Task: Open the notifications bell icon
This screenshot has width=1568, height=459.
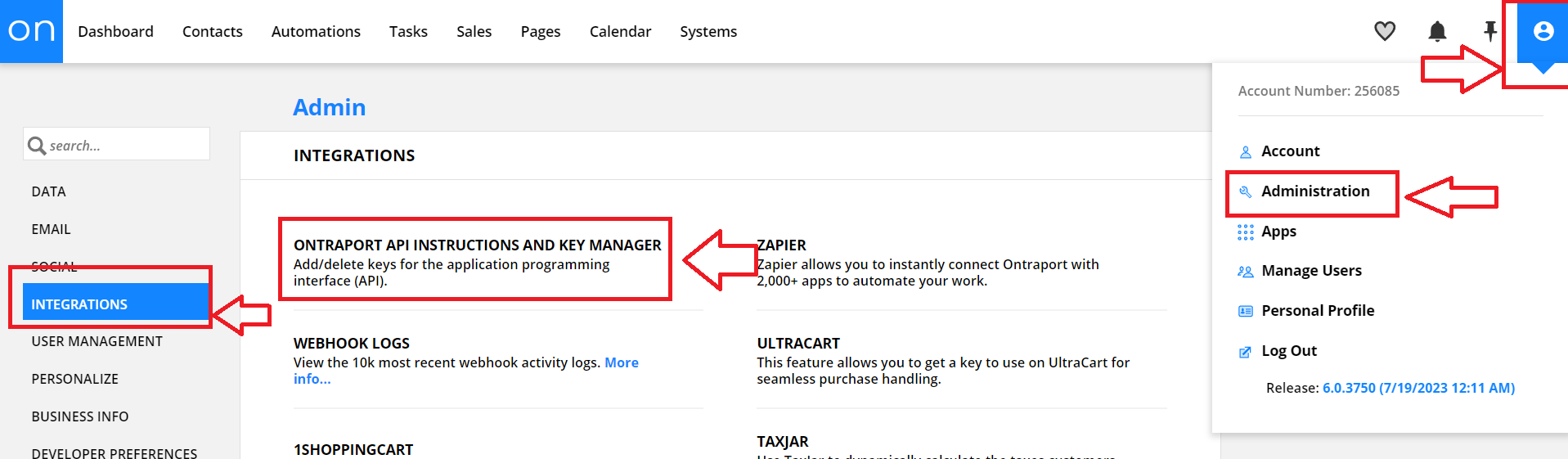Action: (x=1437, y=31)
